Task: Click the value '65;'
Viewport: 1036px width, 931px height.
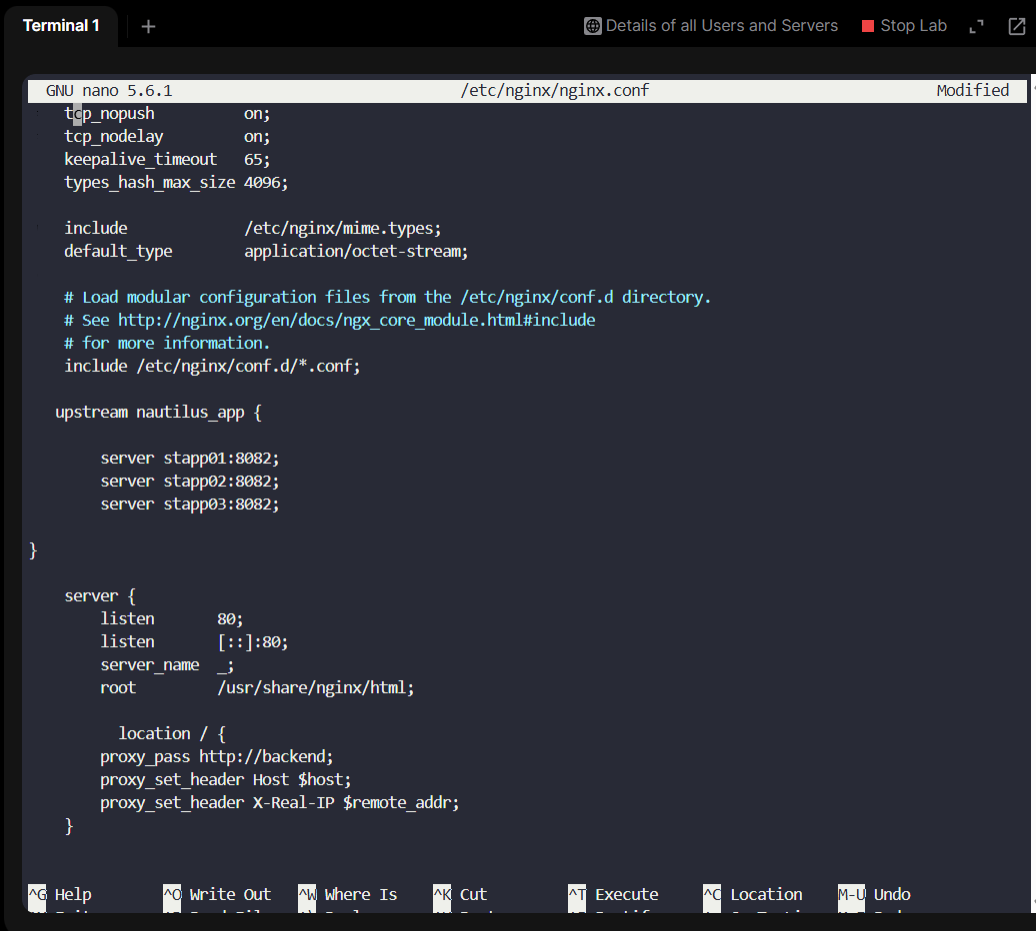Action: point(257,159)
